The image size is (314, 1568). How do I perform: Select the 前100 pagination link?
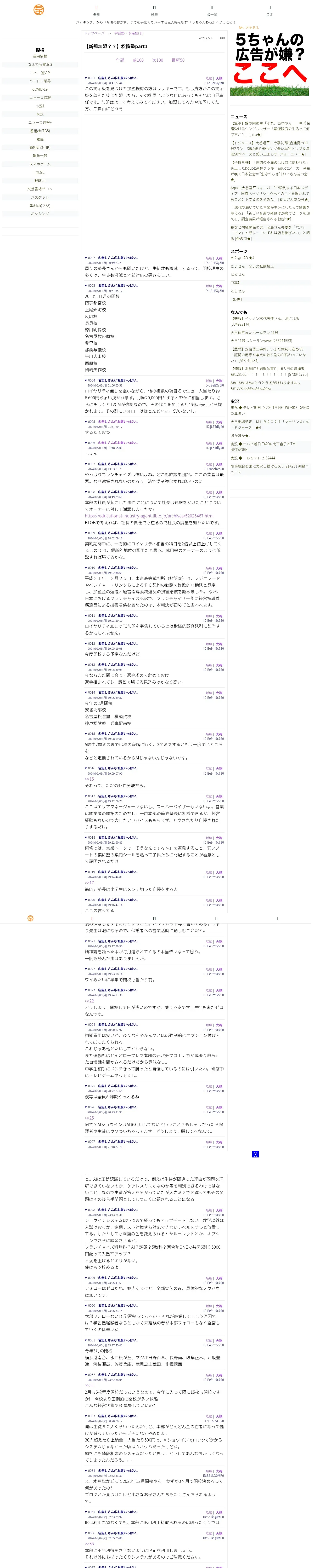138,60
